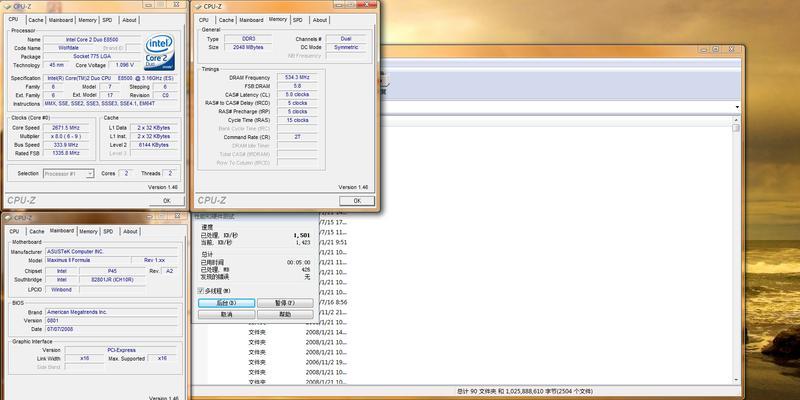Click the Package value Socket 775 LGA
Image resolution: width=800 pixels, height=400 pixels.
[x=91, y=57]
